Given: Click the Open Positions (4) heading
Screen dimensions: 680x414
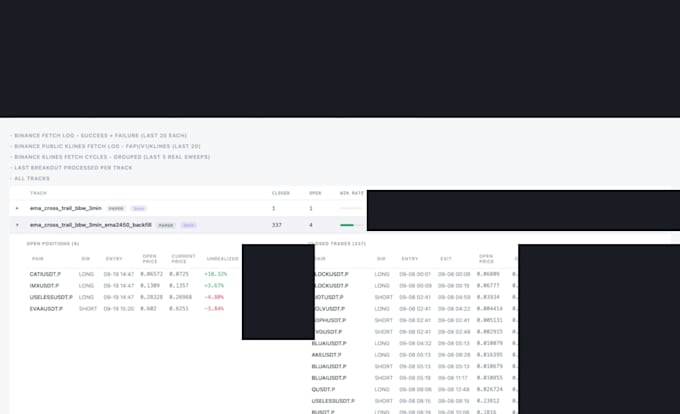Looking at the screenshot, I should [53, 244].
